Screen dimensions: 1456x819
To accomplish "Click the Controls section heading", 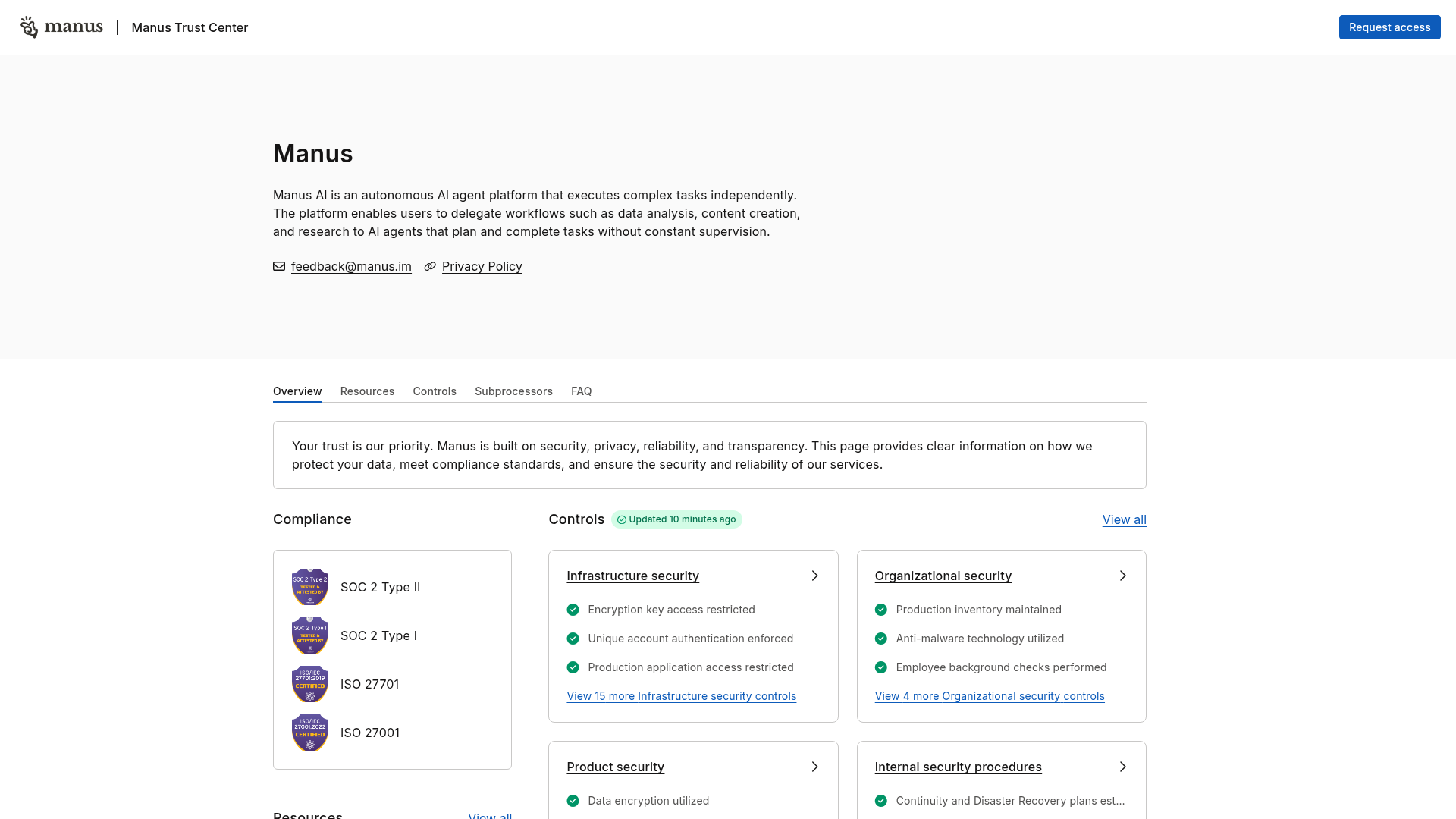I will (x=576, y=519).
